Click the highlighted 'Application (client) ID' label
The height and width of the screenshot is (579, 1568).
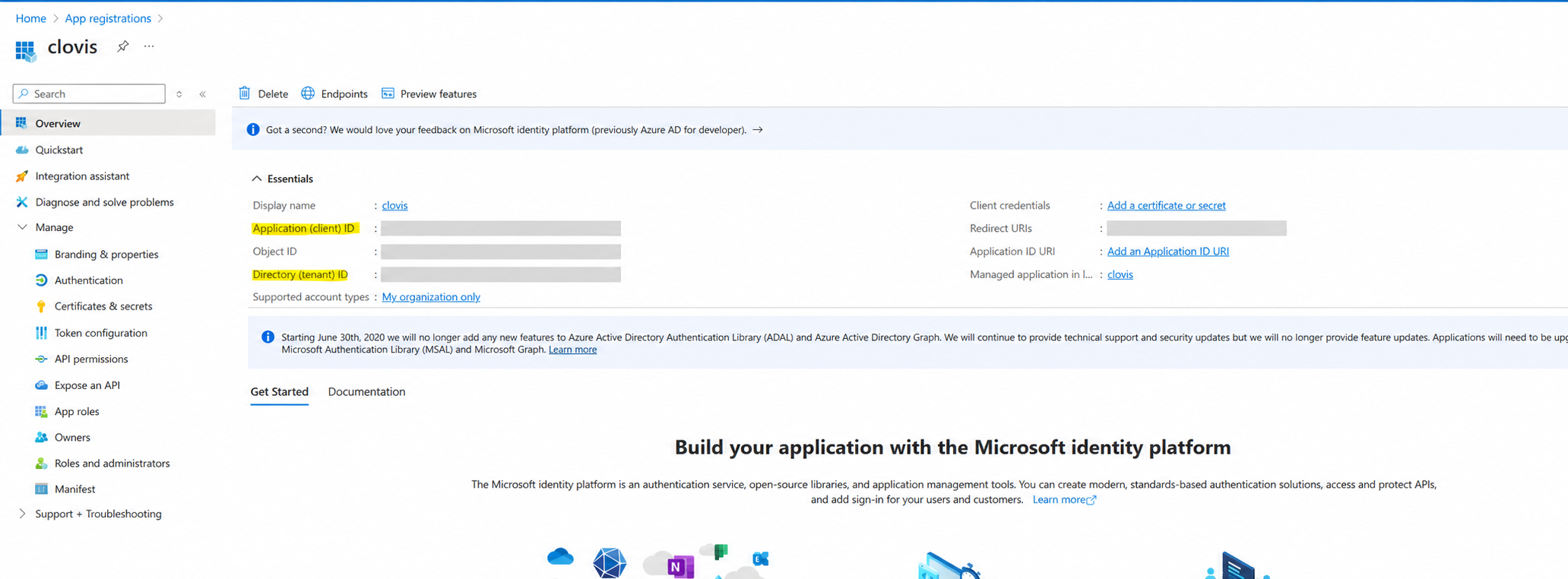coord(304,228)
